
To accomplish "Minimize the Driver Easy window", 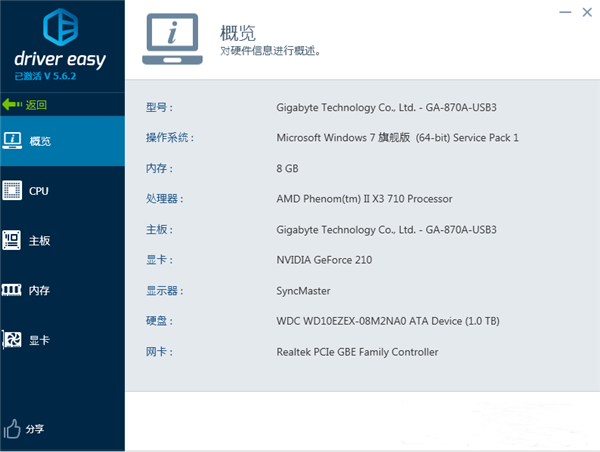I will click(565, 12).
